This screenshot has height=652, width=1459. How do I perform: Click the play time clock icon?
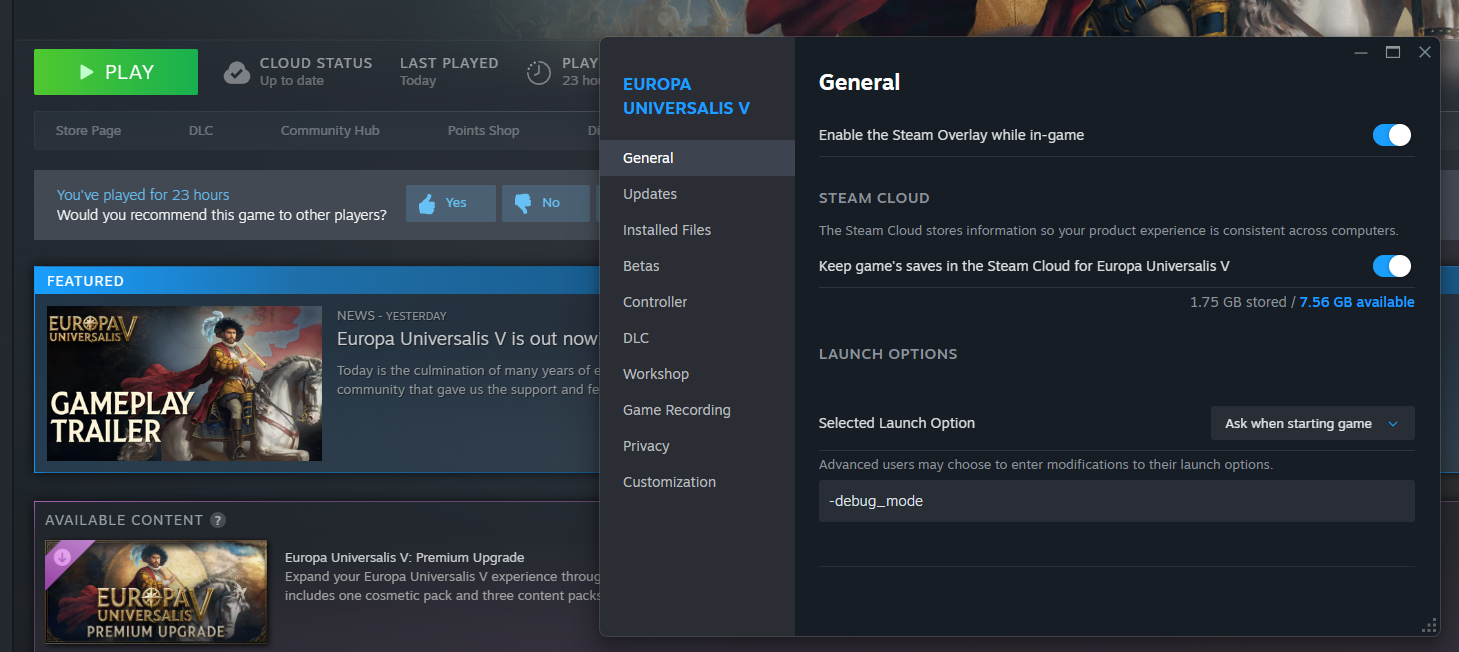(x=539, y=72)
